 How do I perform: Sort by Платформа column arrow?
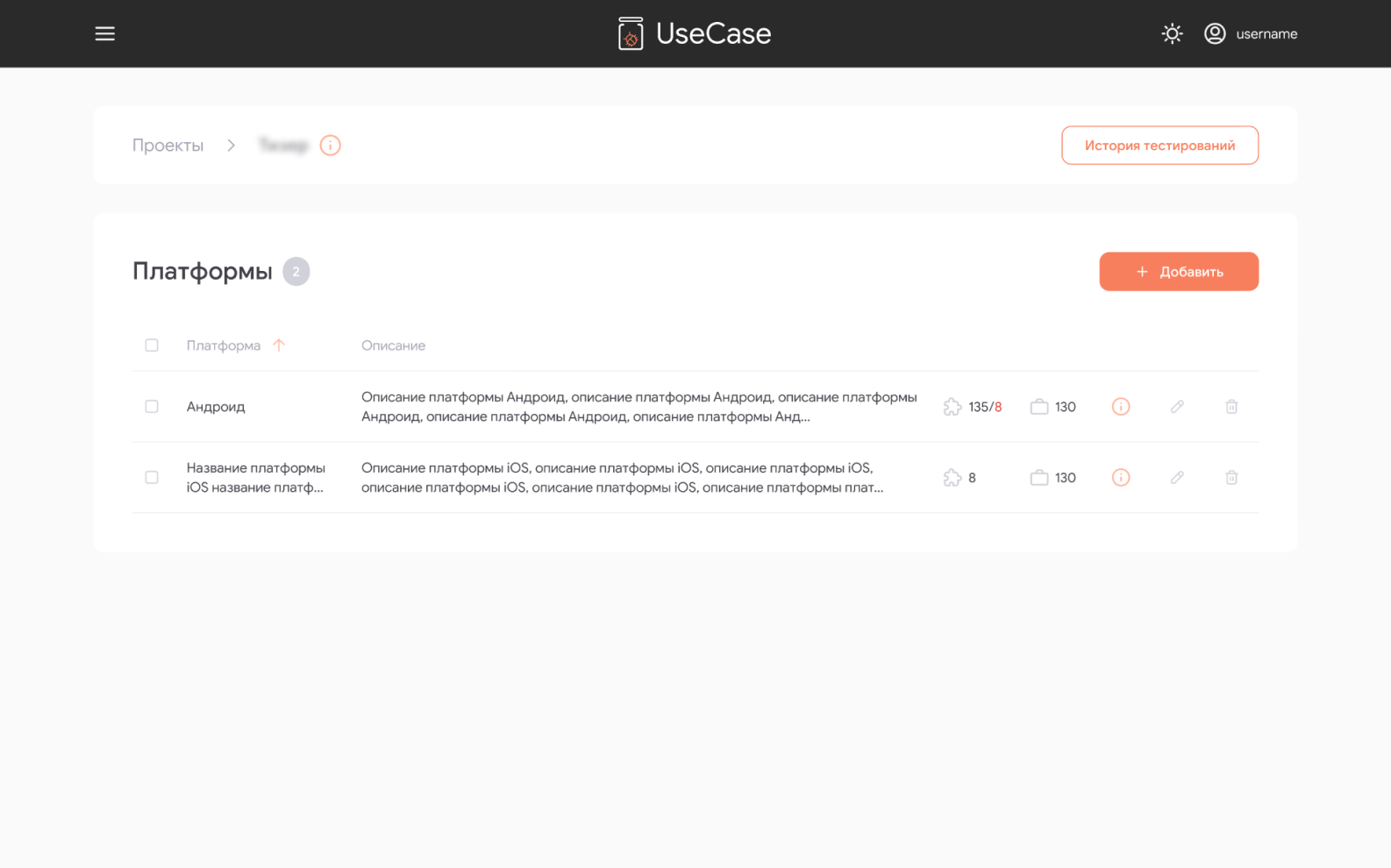point(279,345)
